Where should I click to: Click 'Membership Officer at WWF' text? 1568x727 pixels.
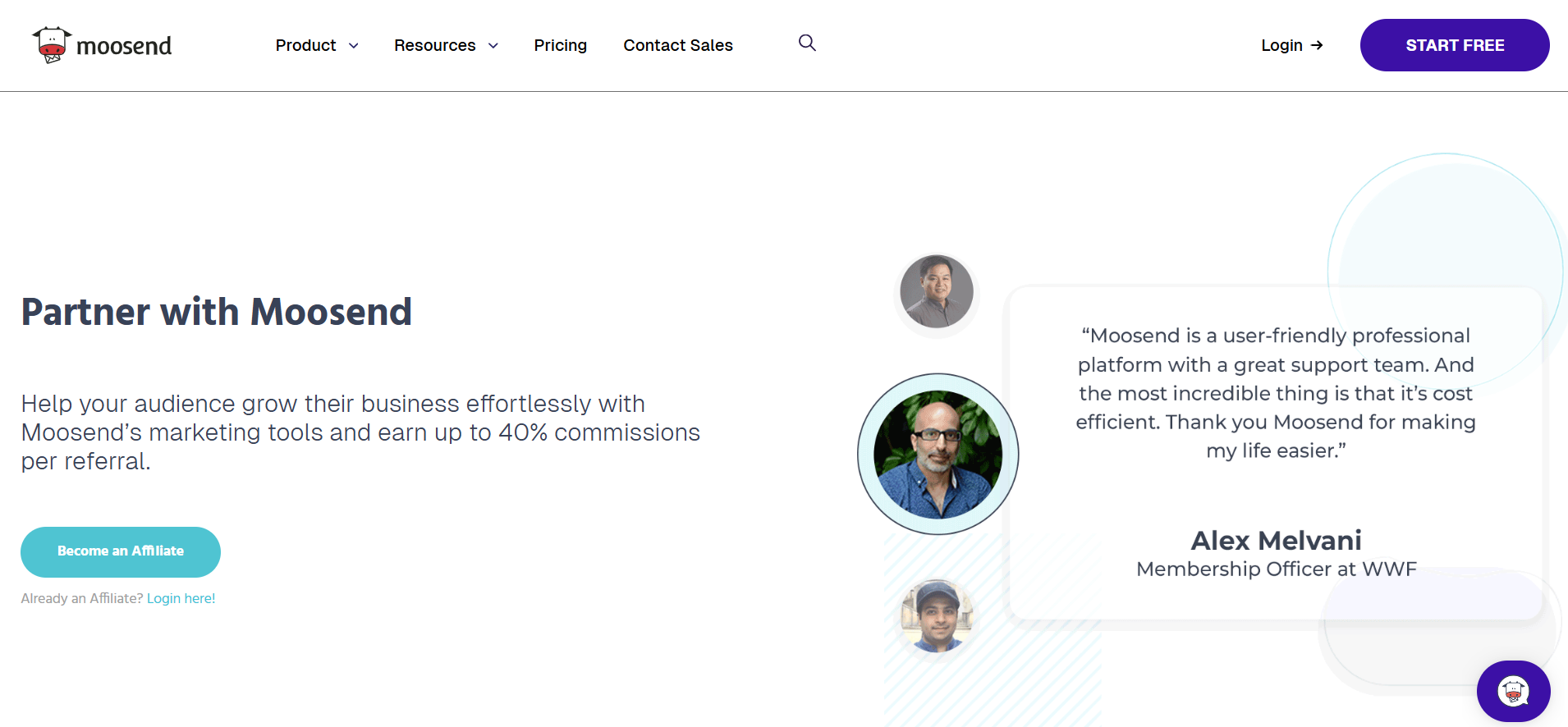[1277, 569]
